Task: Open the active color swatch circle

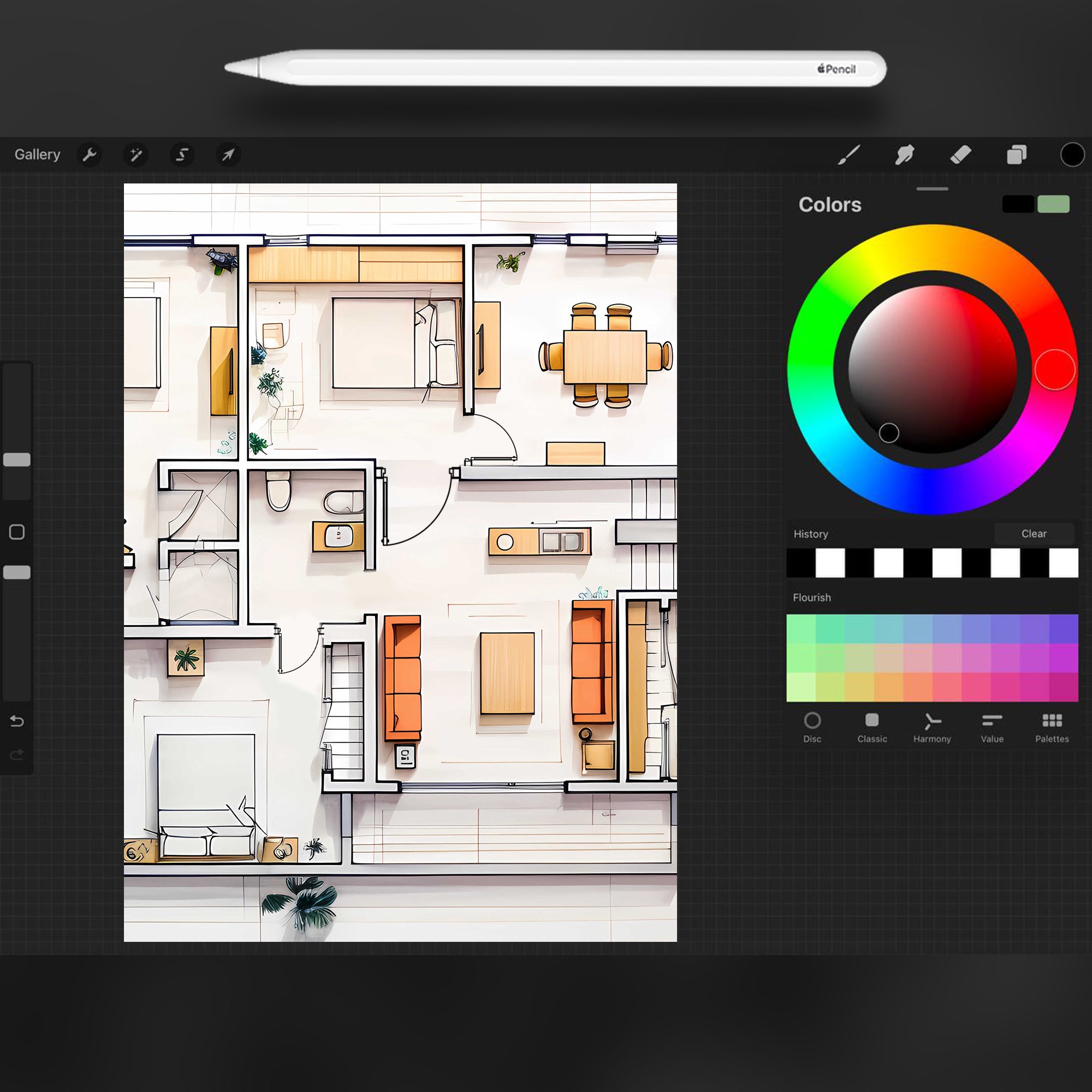Action: tap(1072, 155)
